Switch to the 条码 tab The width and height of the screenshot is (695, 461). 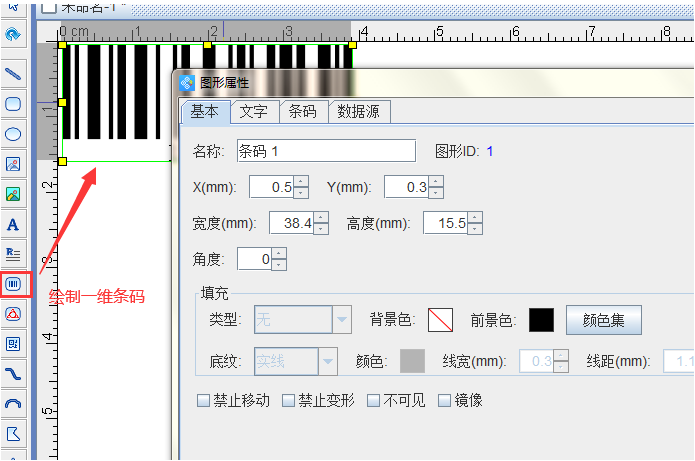point(302,112)
